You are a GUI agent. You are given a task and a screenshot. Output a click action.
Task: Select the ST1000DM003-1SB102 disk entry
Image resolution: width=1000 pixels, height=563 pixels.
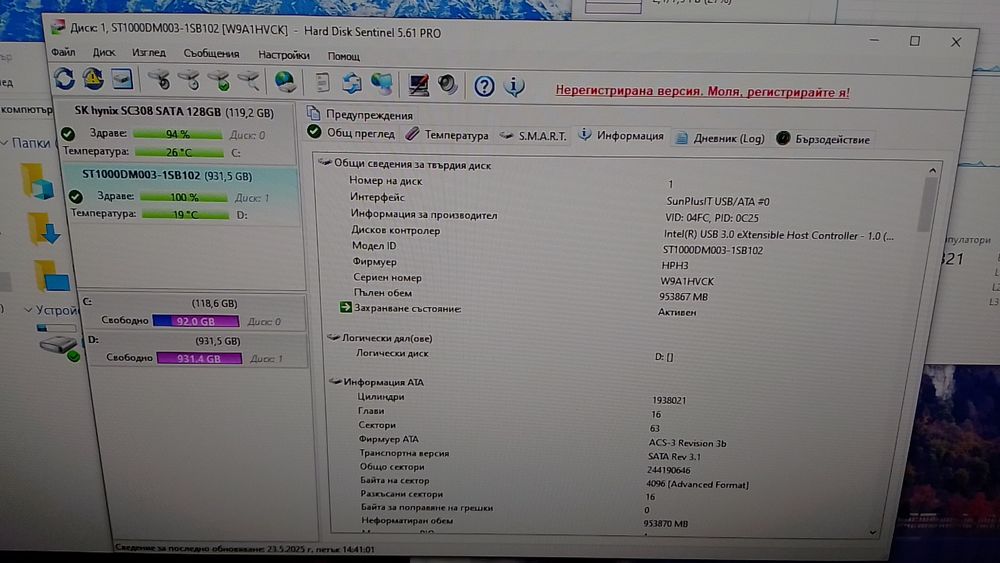tap(180, 195)
